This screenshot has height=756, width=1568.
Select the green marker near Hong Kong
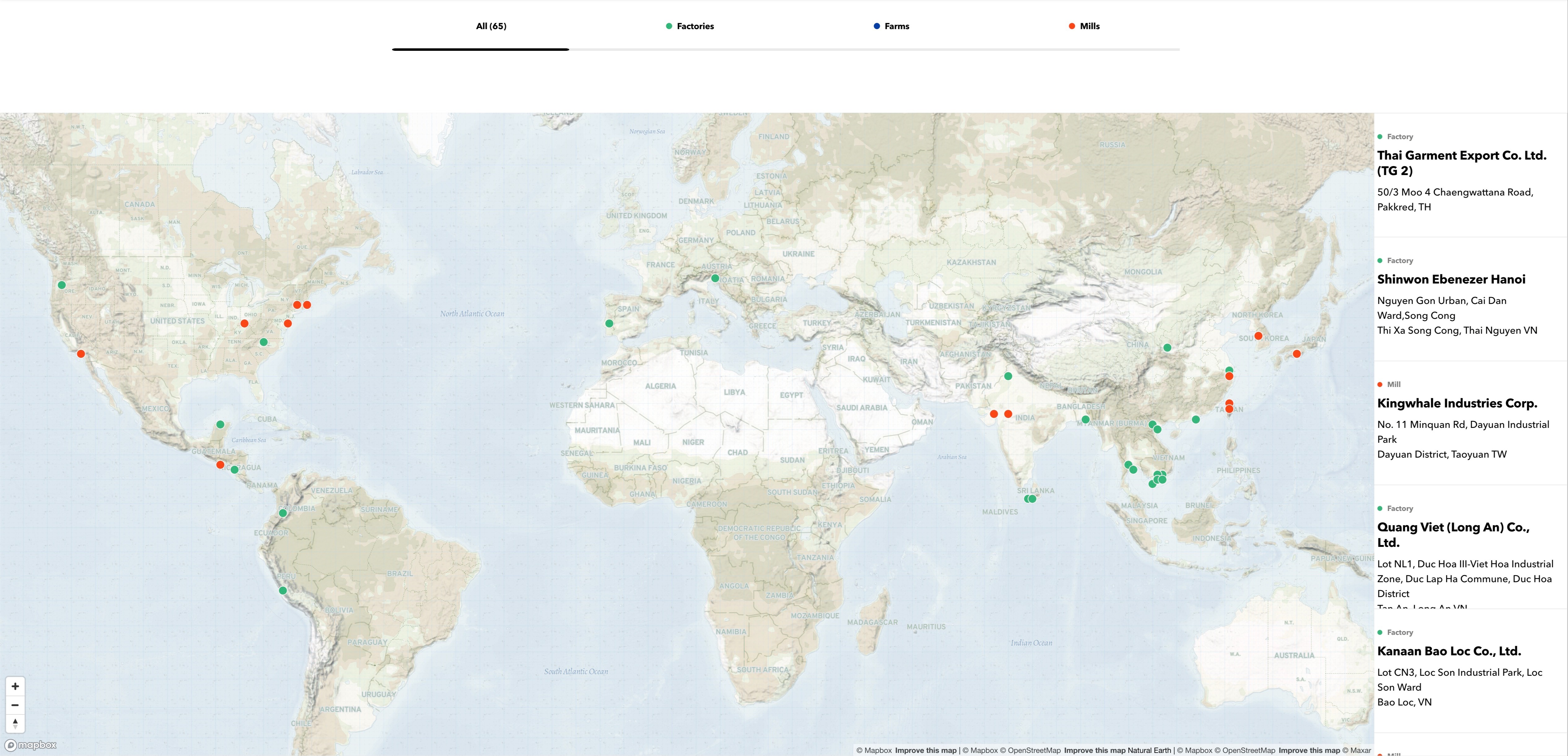tap(1196, 420)
